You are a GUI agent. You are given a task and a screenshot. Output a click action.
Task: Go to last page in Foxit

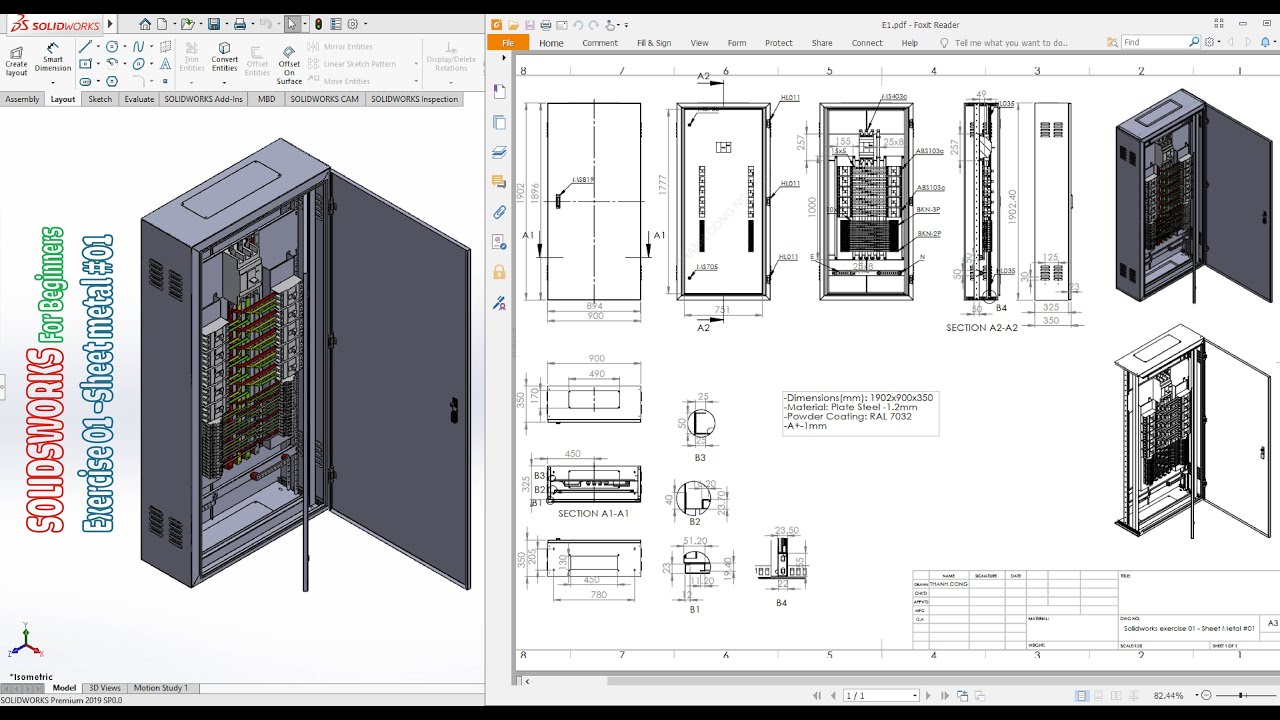tap(945, 695)
